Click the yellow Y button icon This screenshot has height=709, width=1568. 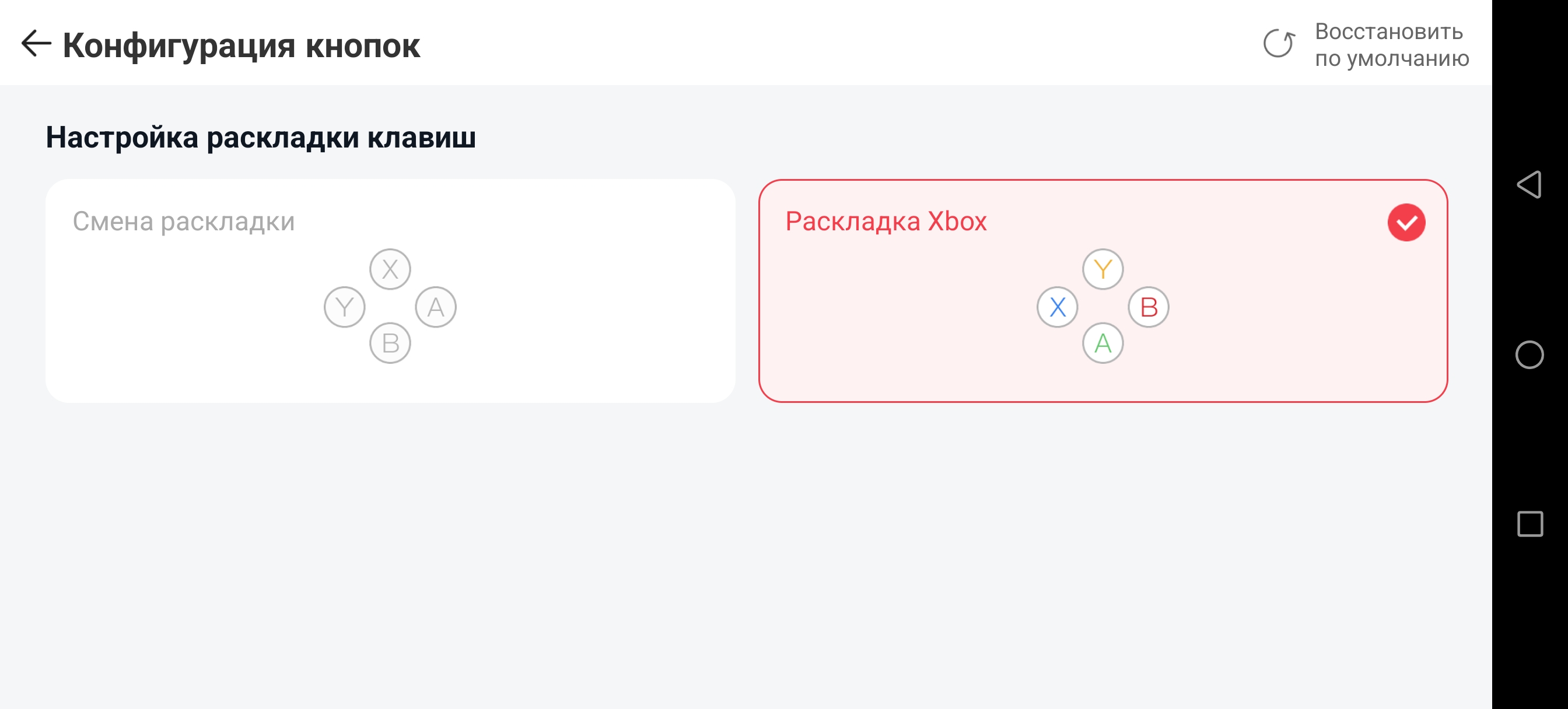point(1102,269)
